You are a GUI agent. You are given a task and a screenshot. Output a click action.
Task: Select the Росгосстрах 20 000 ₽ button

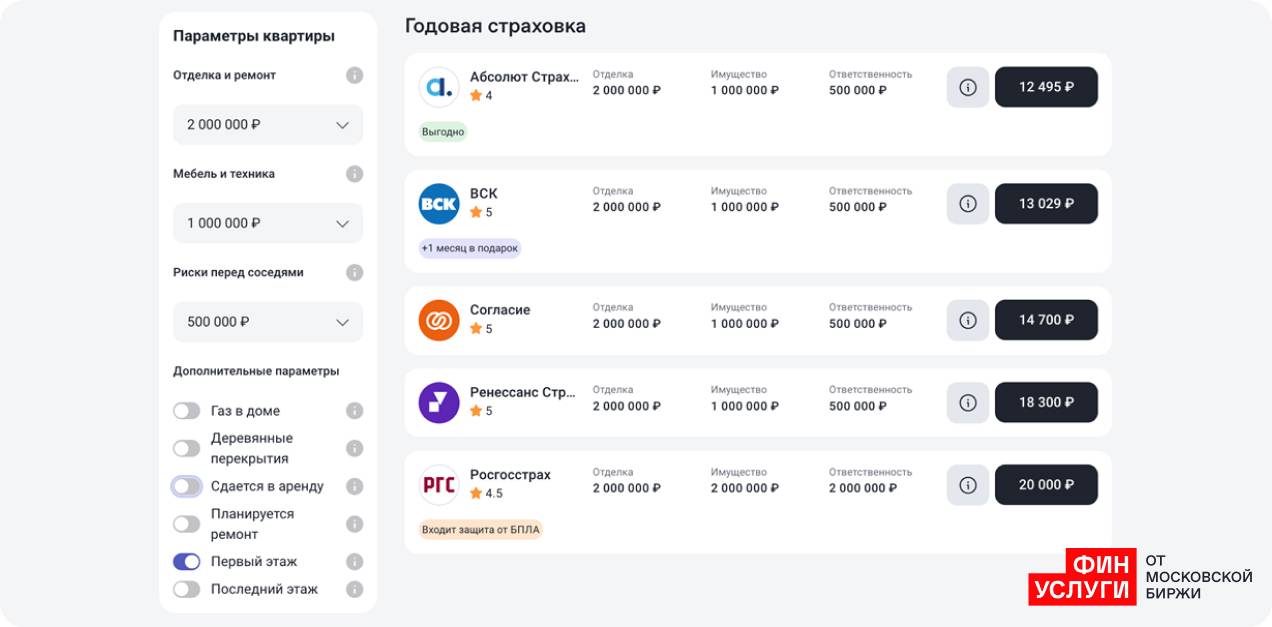(1046, 485)
